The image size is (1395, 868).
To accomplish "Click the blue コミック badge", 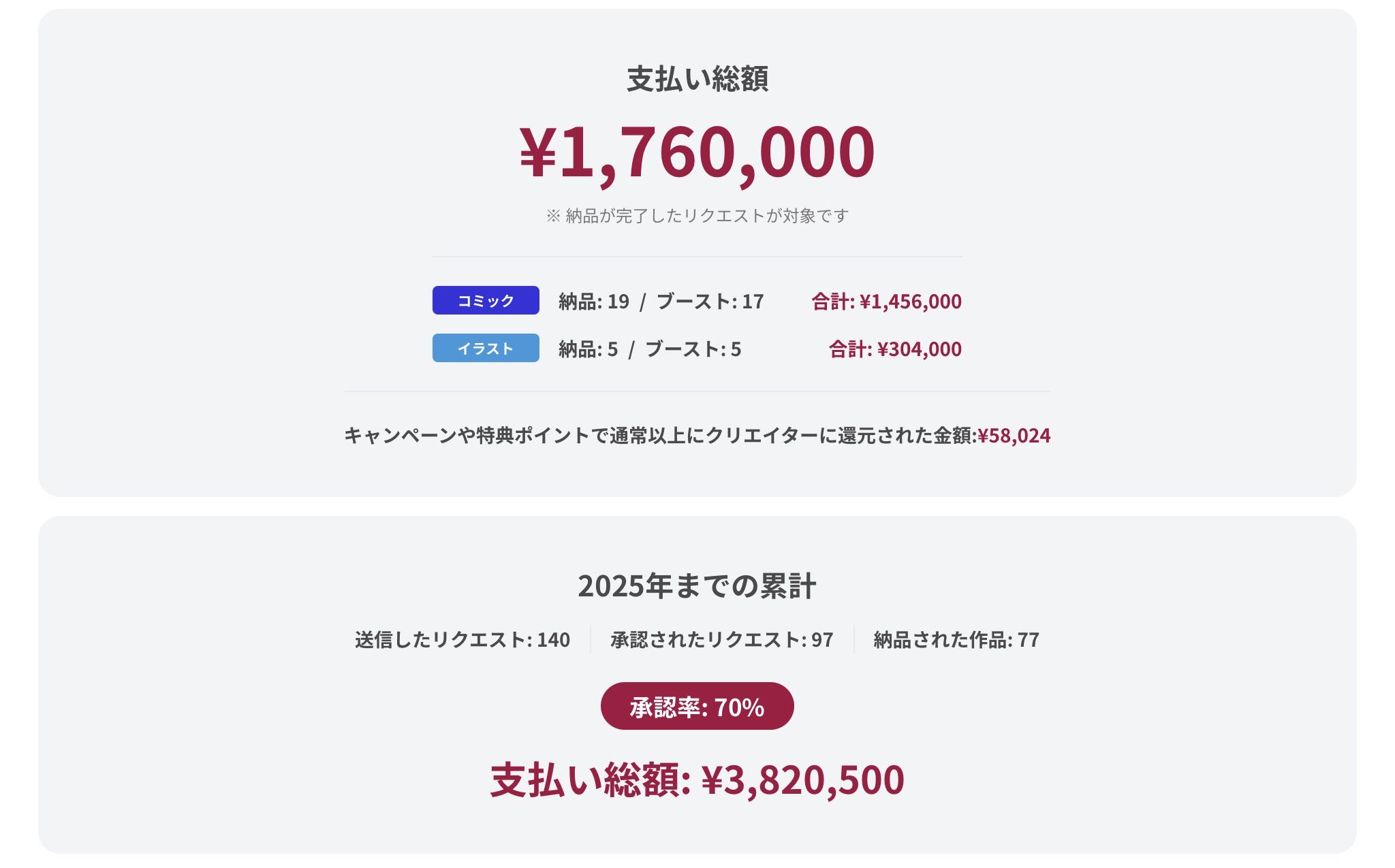I will point(486,300).
